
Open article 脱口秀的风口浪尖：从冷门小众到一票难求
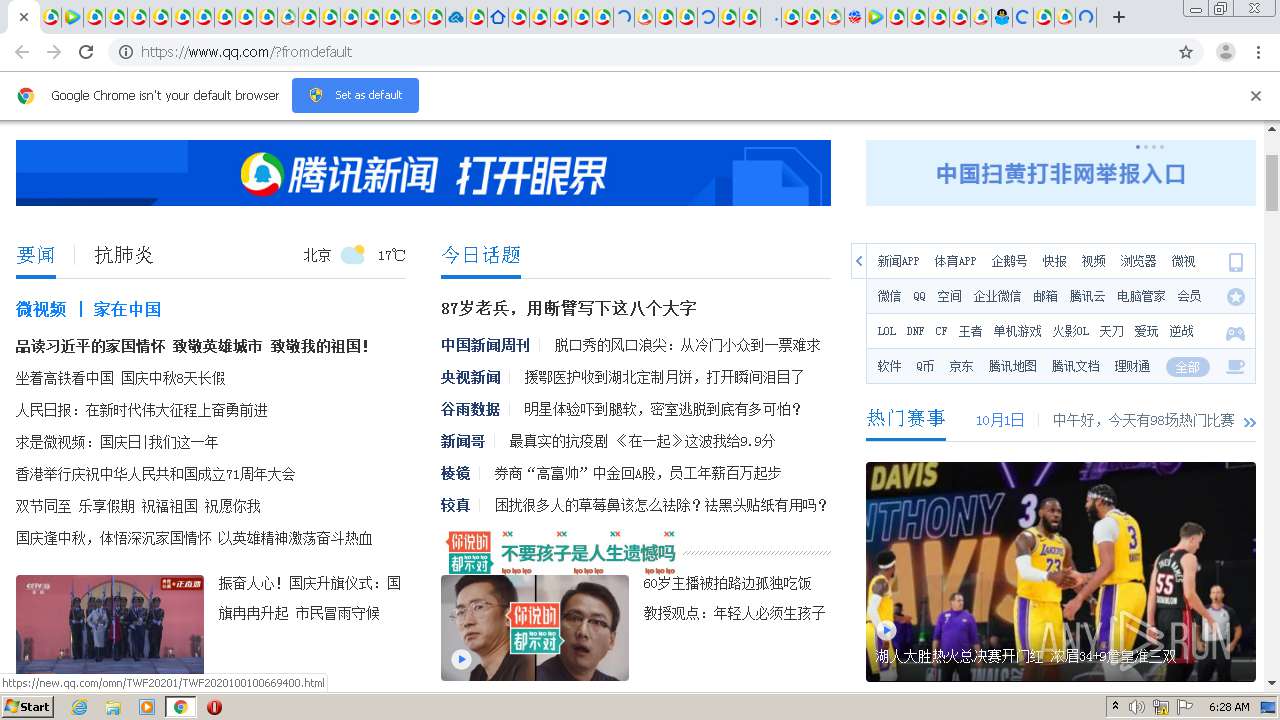click(687, 345)
